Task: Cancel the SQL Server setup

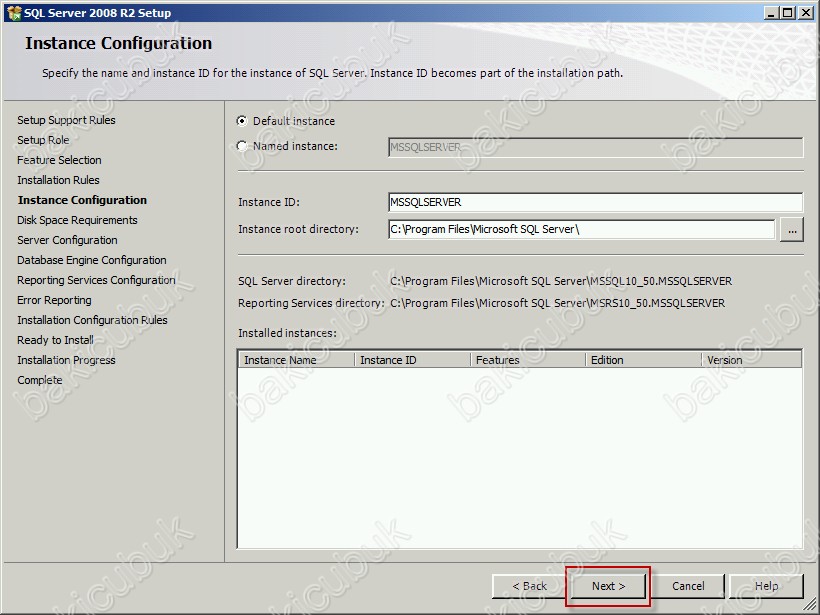Action: point(688,586)
